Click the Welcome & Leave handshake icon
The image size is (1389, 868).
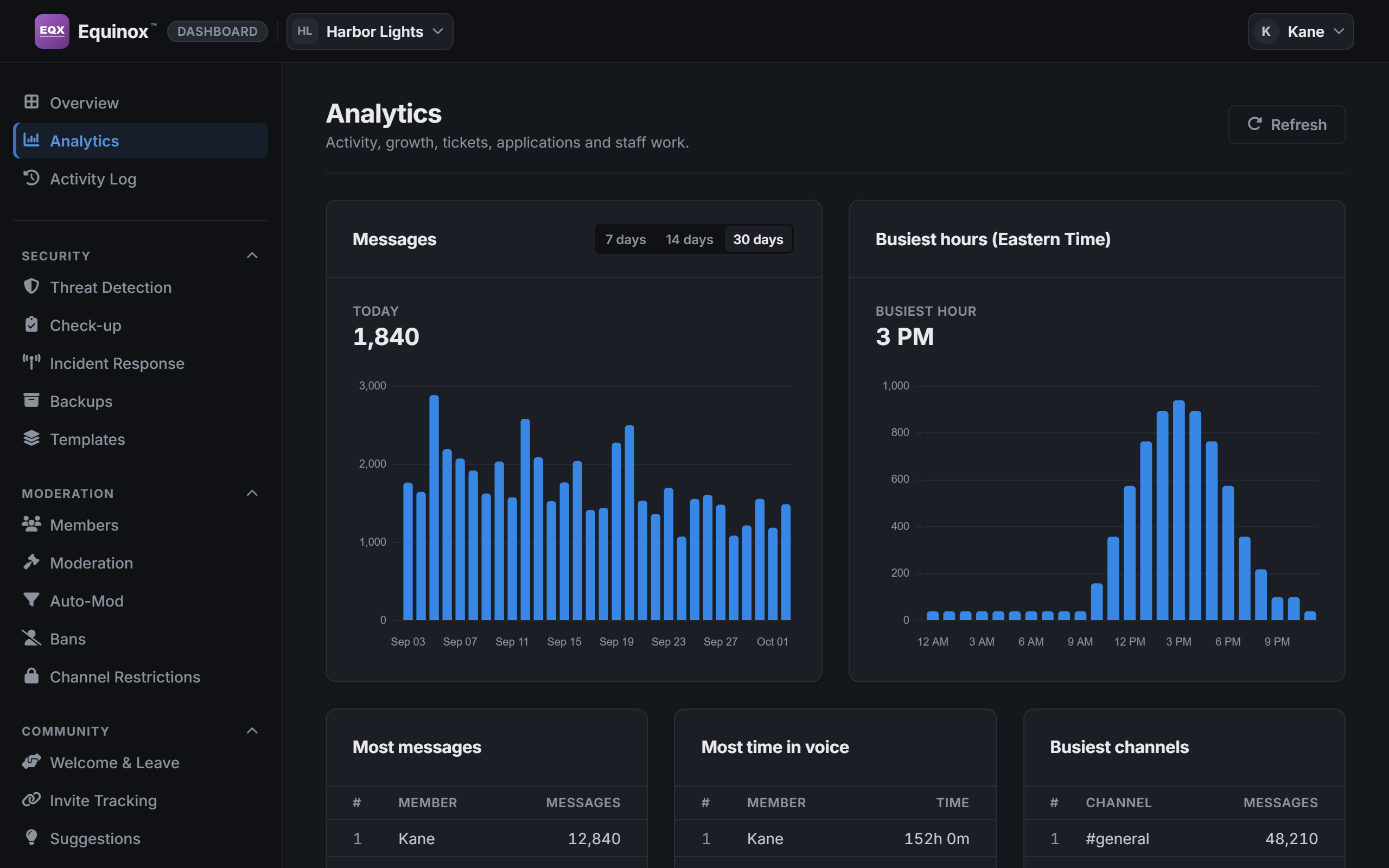[31, 762]
